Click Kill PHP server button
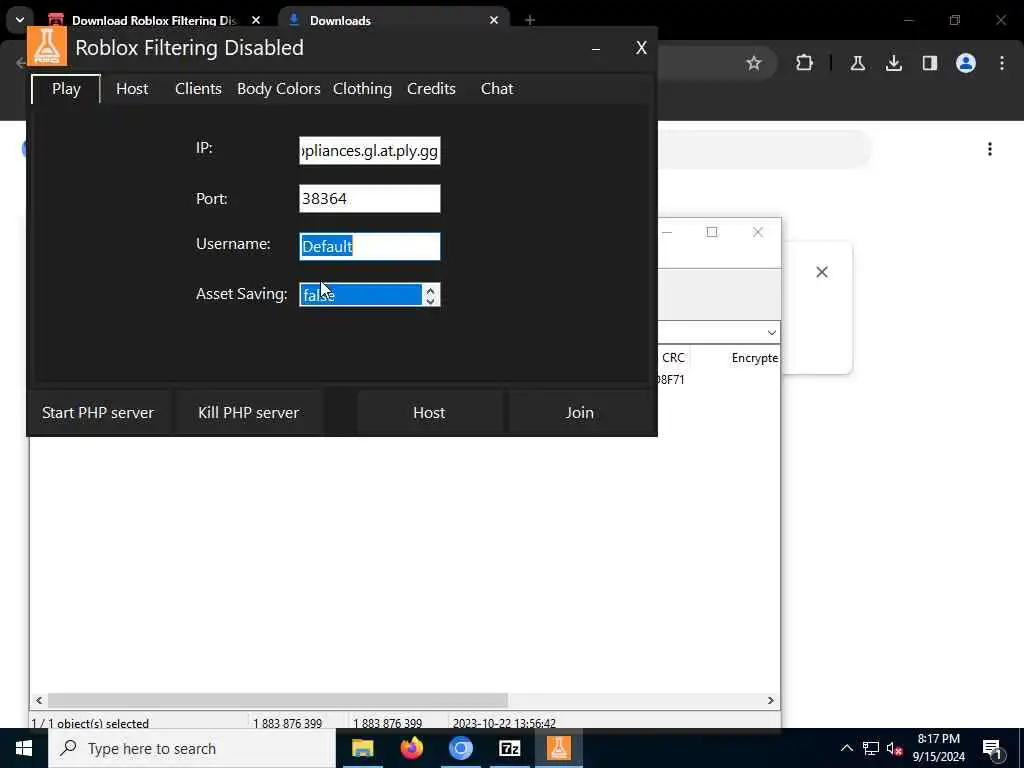Viewport: 1024px width, 768px height. (x=248, y=413)
